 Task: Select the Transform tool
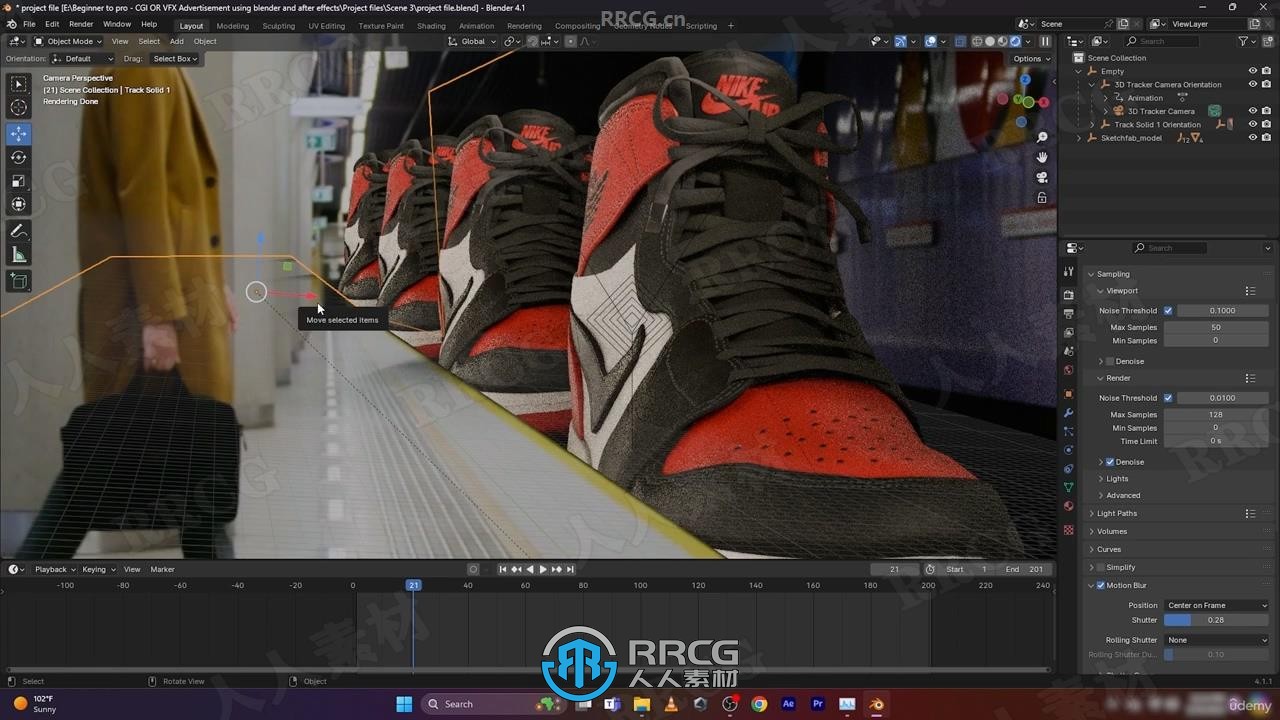(19, 204)
